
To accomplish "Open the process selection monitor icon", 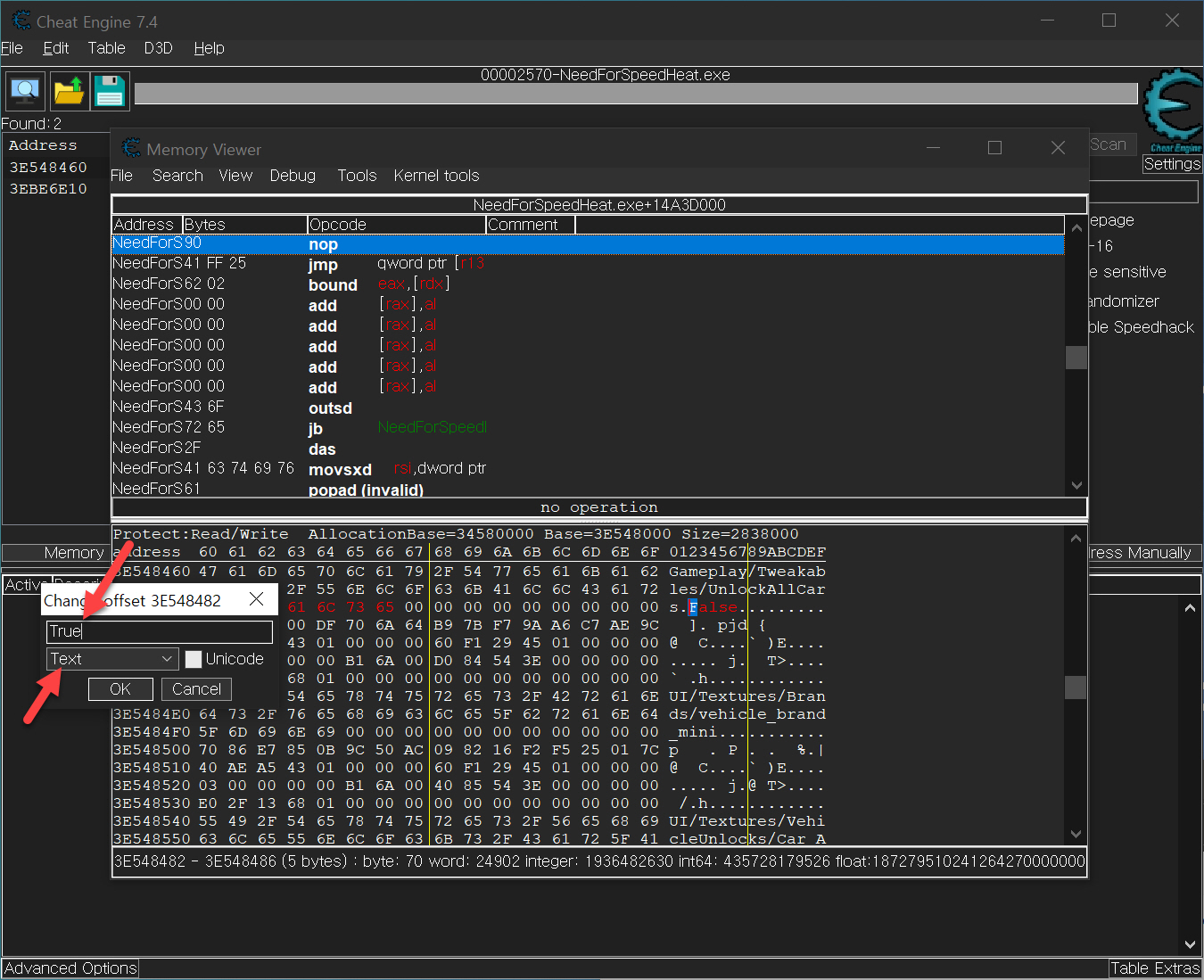I will click(25, 91).
